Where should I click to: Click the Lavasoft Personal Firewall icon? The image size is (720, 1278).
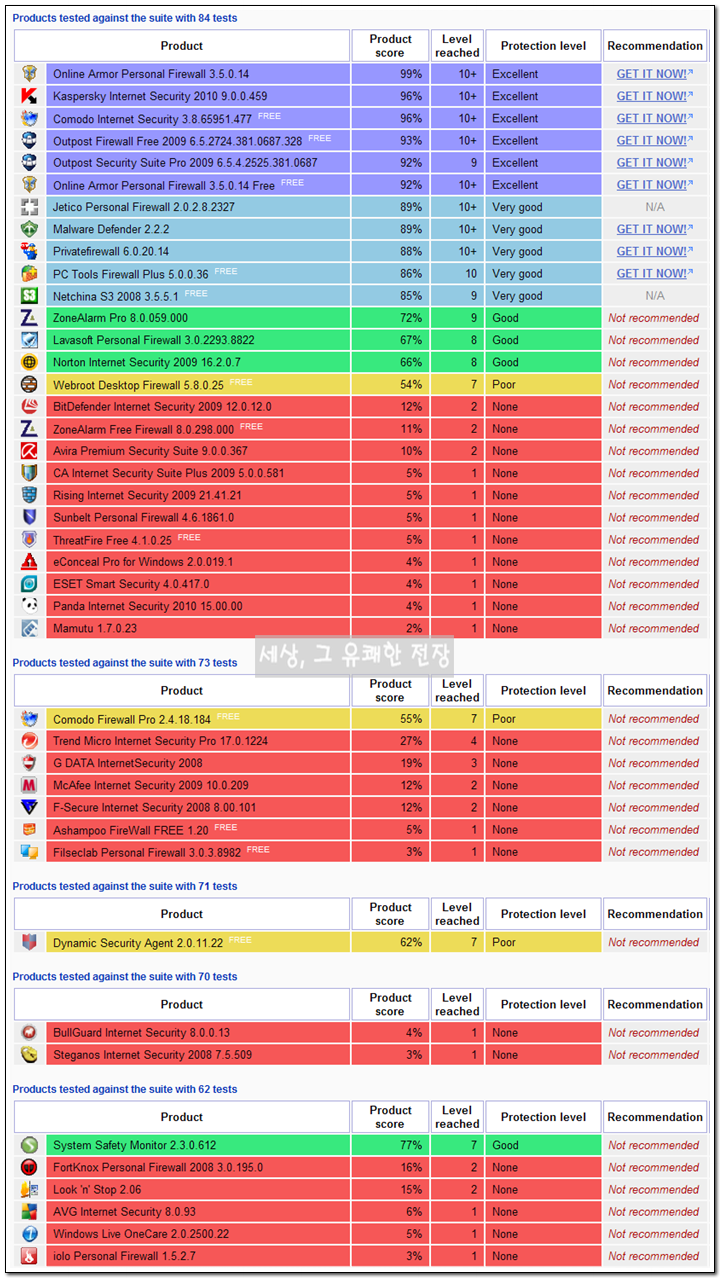coord(30,340)
